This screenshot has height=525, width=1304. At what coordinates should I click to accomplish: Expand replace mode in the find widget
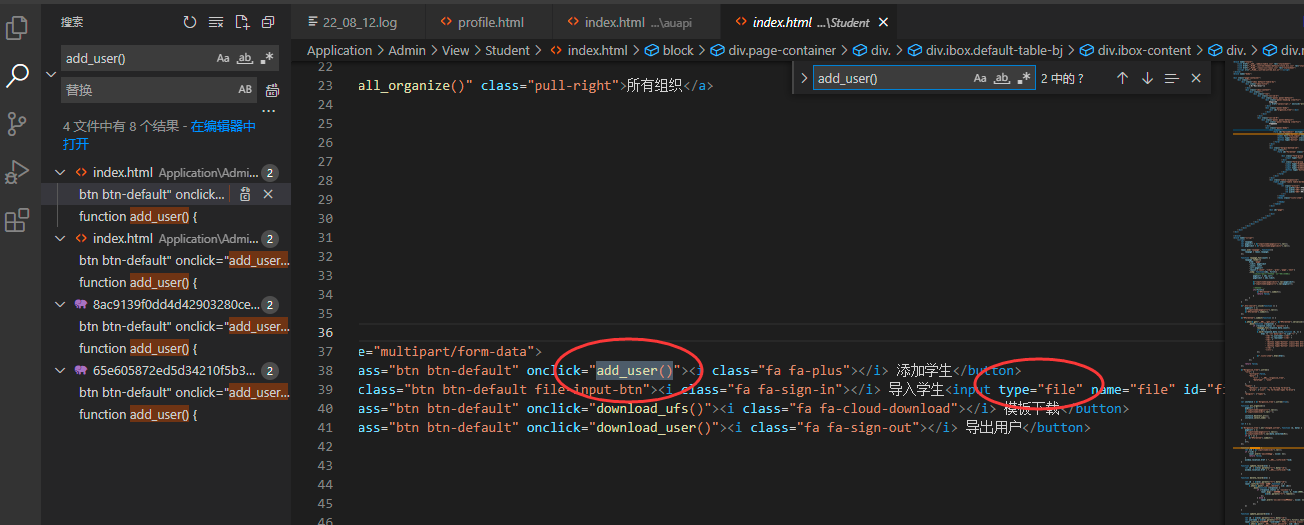tap(803, 78)
